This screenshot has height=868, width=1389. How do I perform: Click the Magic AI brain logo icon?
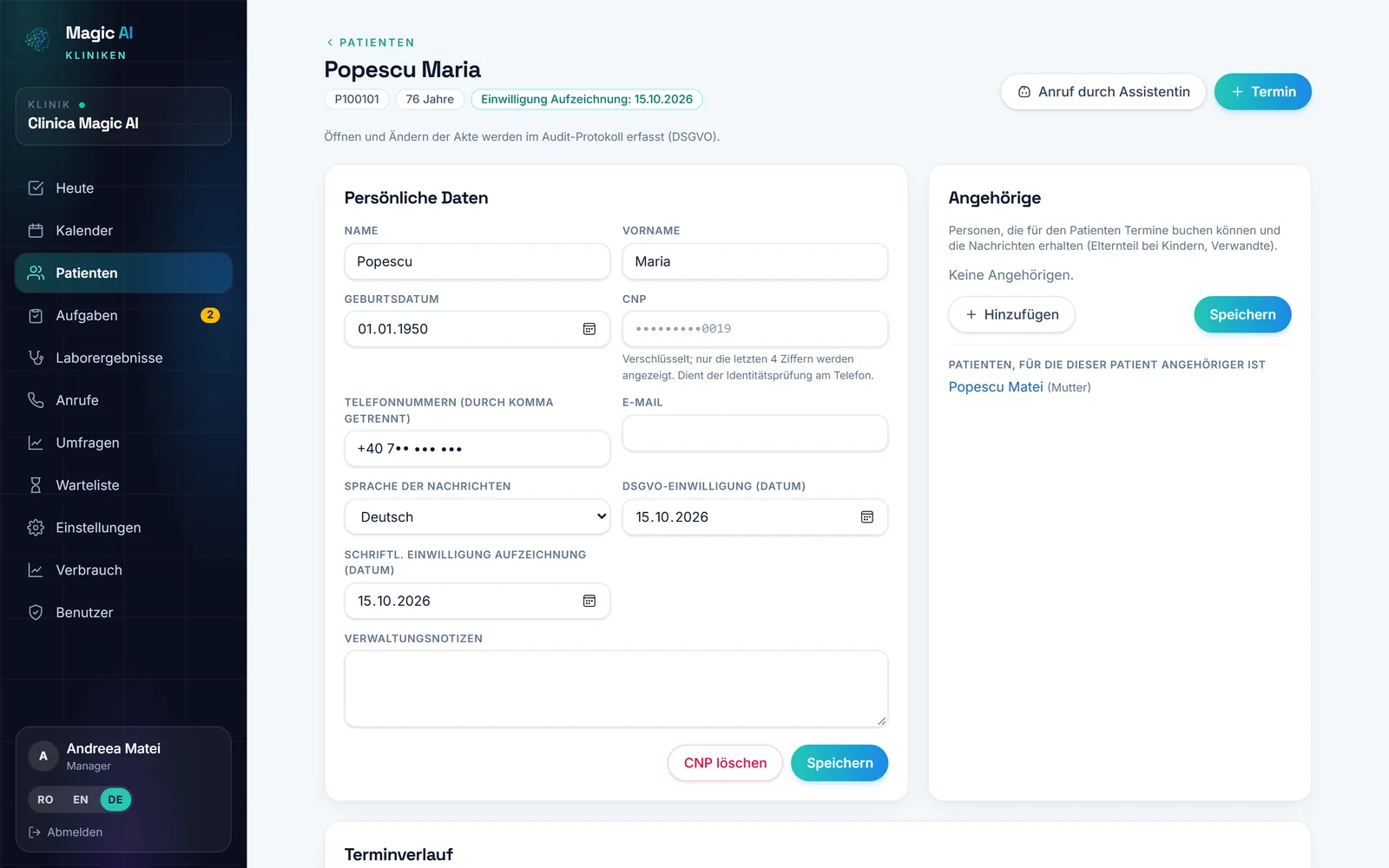pos(37,39)
